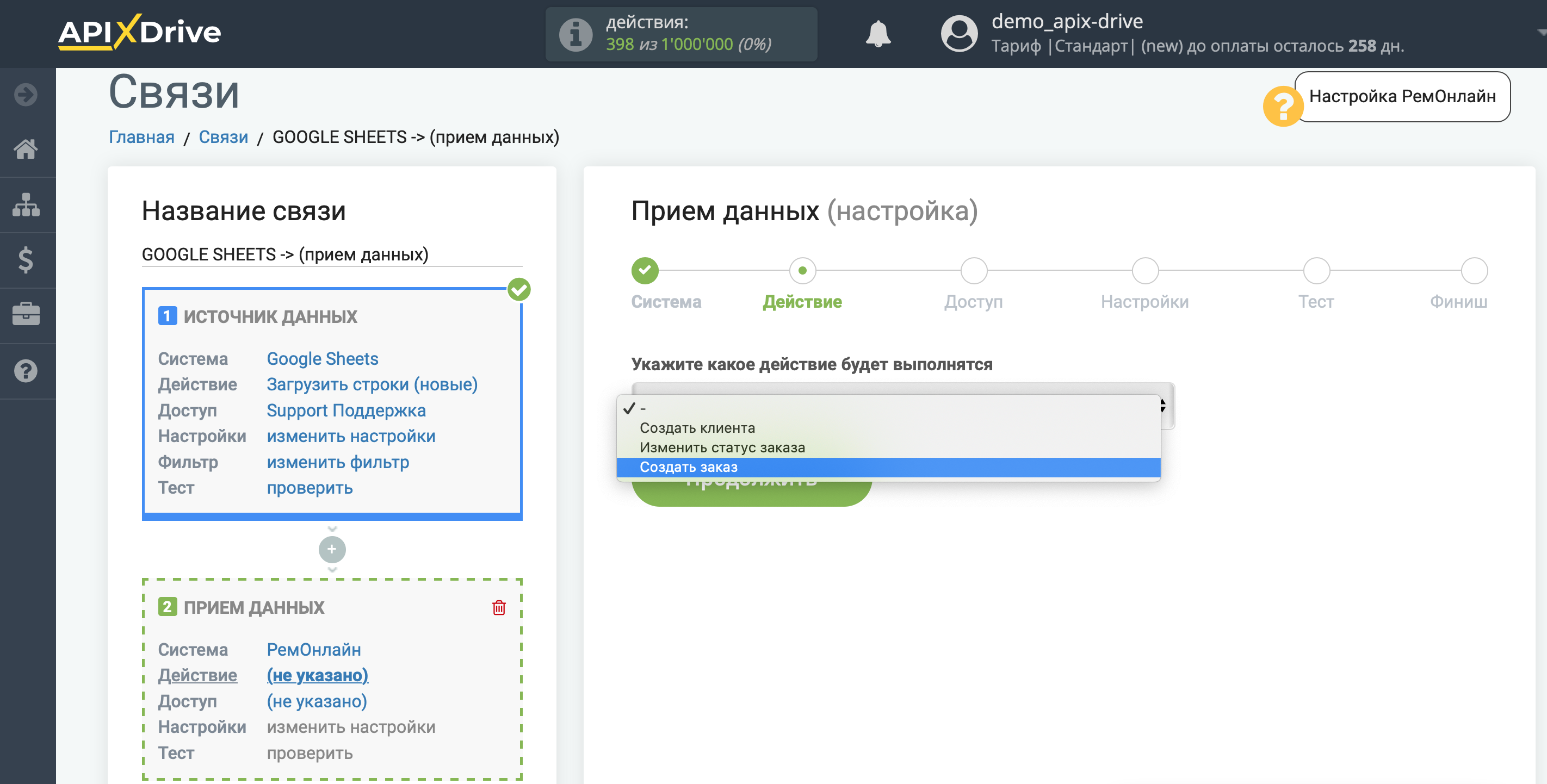Click the orange help question mark icon
The width and height of the screenshot is (1547, 784).
[1282, 106]
